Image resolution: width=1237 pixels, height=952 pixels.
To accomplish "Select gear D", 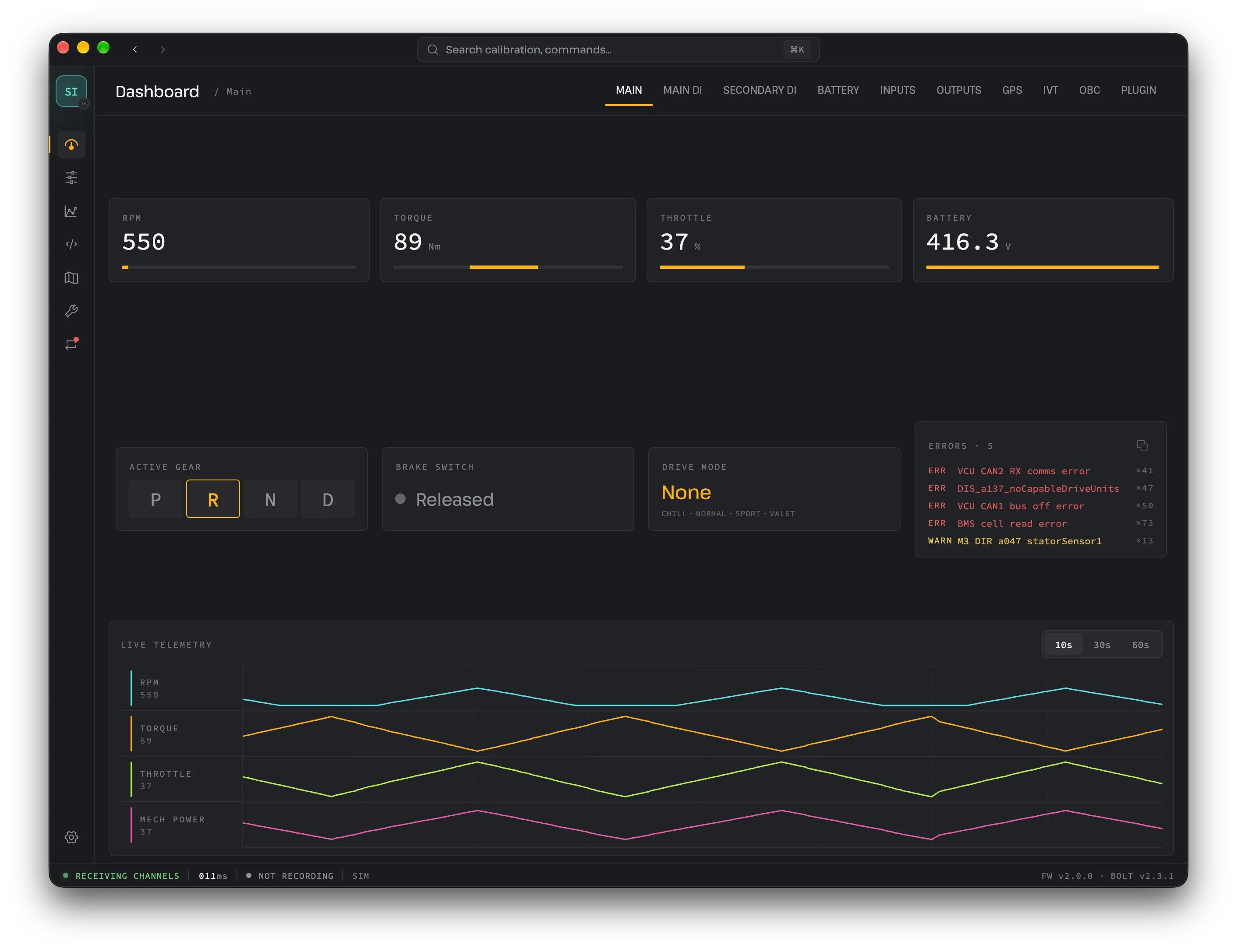I will [327, 499].
